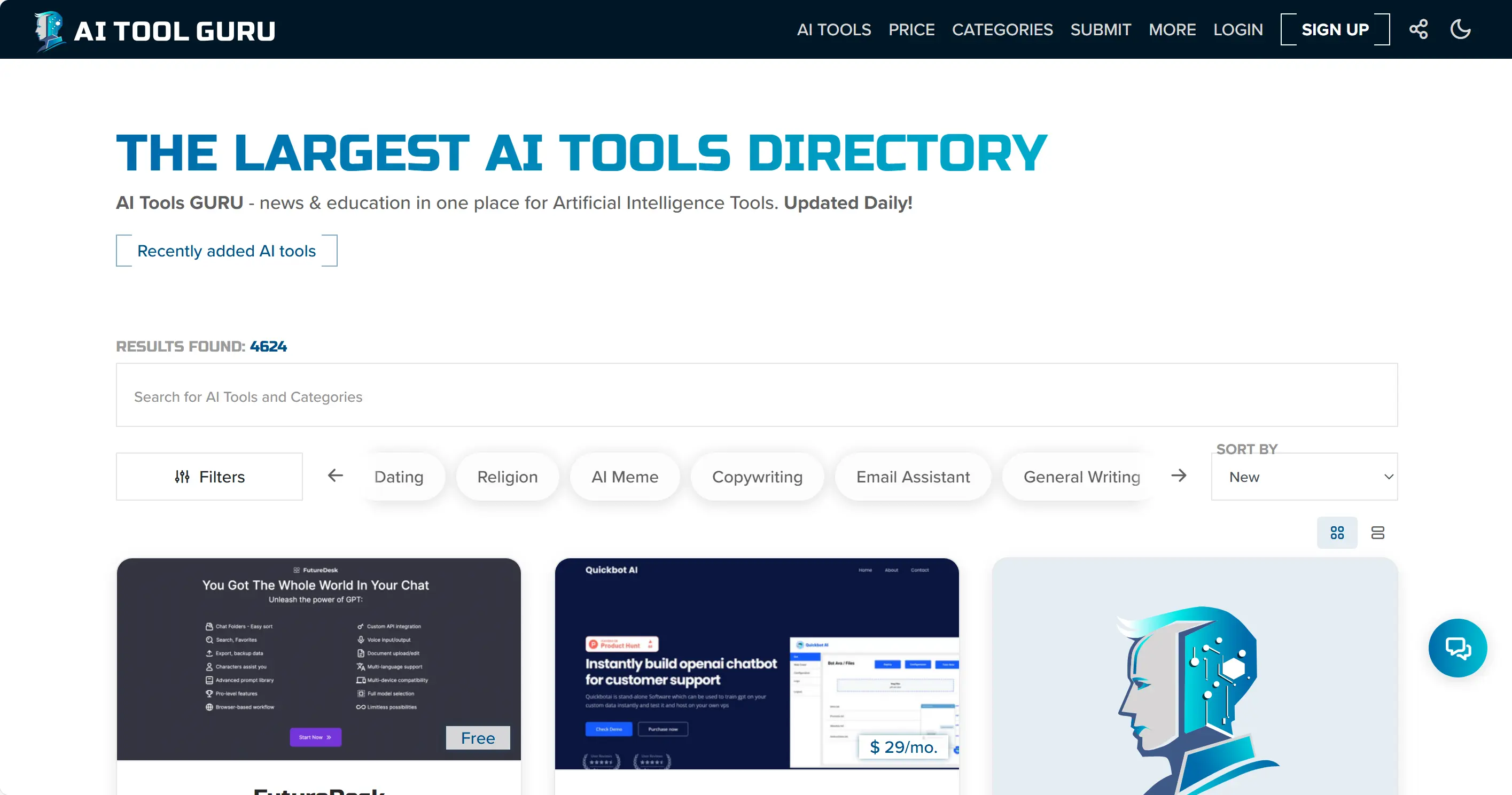Click the AI TOOL GURU site title

(x=174, y=31)
